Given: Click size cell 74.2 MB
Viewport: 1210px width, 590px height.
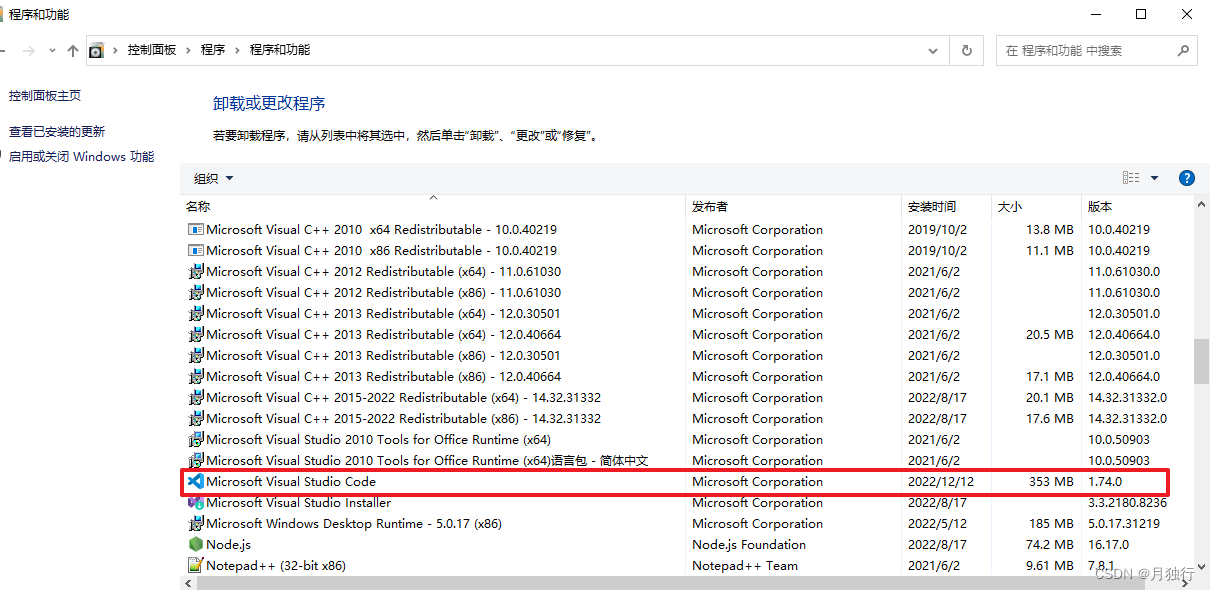Looking at the screenshot, I should coord(1050,545).
